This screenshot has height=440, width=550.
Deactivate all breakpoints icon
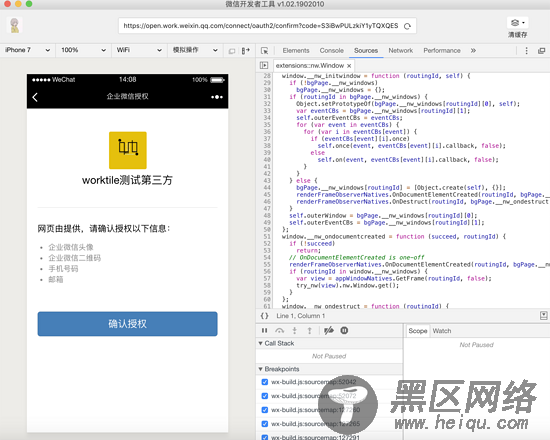point(329,330)
